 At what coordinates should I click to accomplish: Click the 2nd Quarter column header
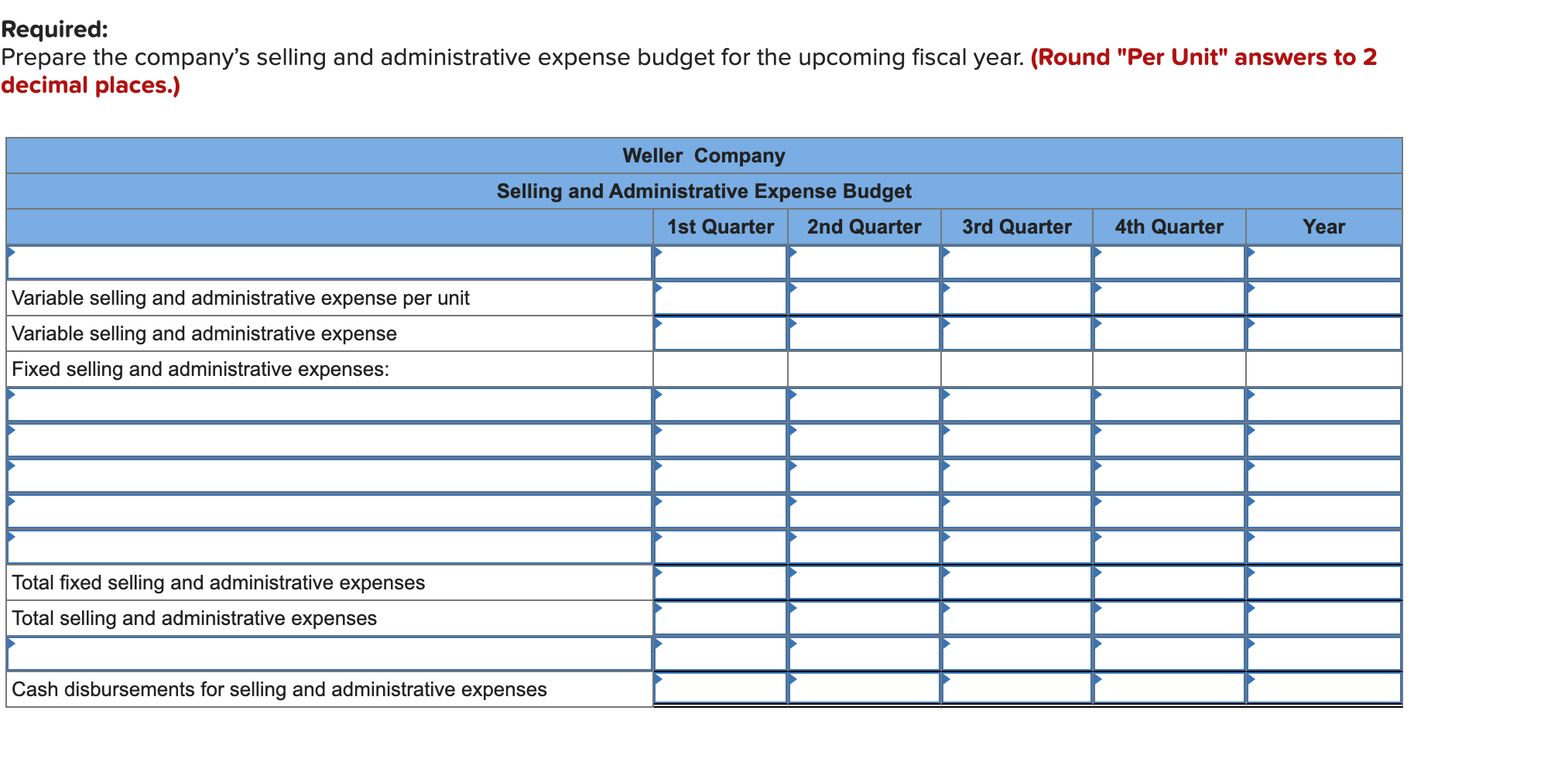(864, 227)
